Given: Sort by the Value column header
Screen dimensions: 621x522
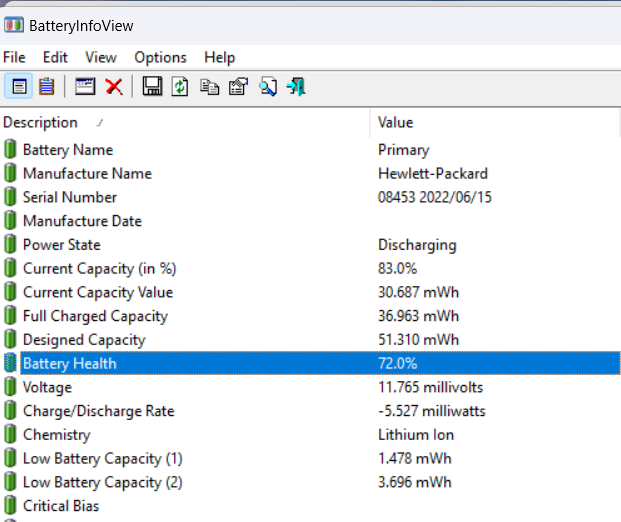Looking at the screenshot, I should click(x=495, y=122).
